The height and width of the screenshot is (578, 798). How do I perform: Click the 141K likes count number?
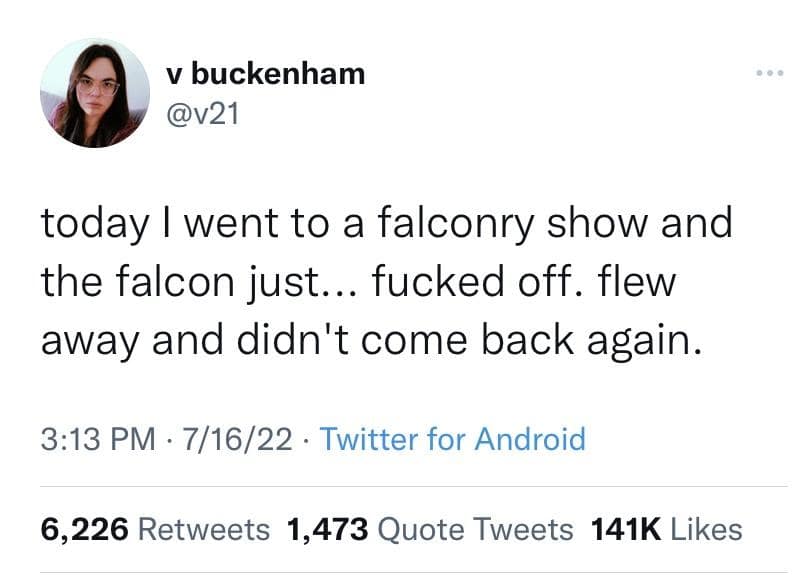[626, 530]
